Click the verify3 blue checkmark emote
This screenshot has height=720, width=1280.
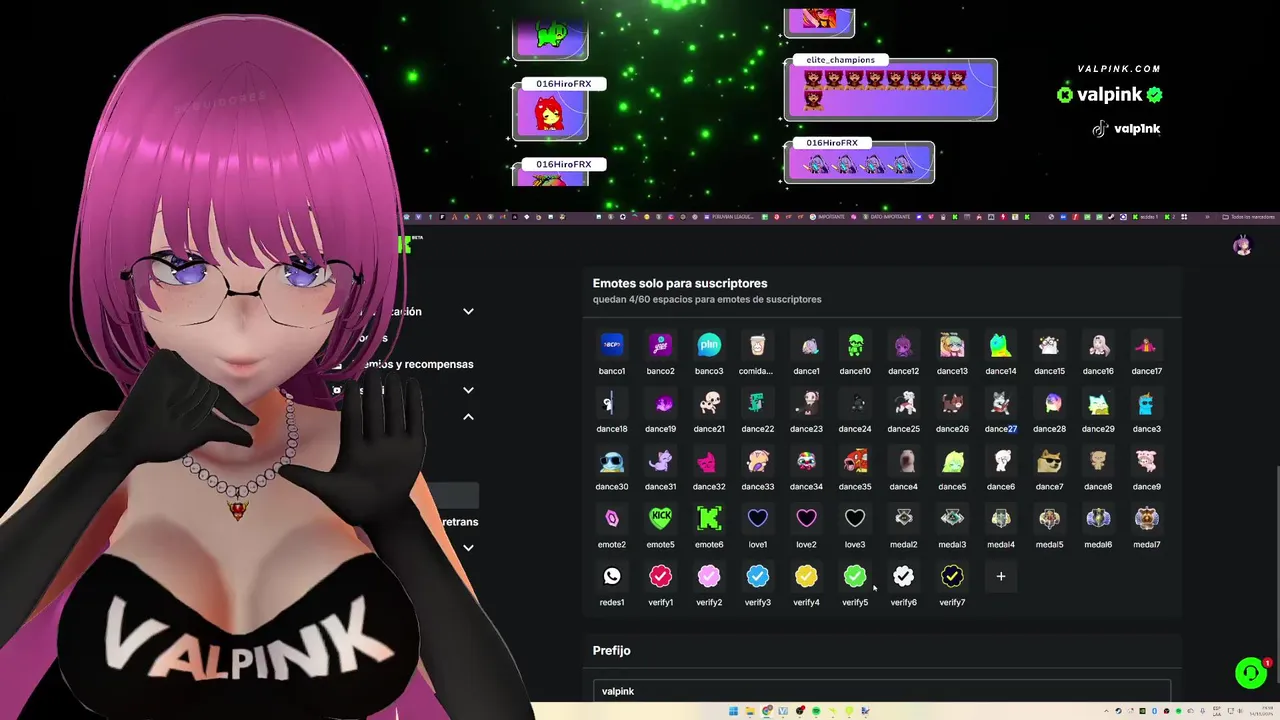click(x=758, y=577)
